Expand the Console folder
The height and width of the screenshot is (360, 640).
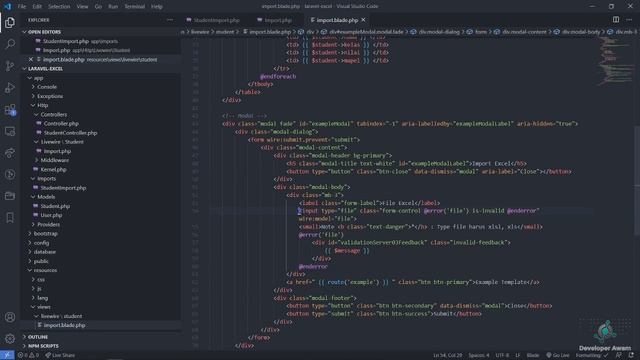click(x=100, y=87)
